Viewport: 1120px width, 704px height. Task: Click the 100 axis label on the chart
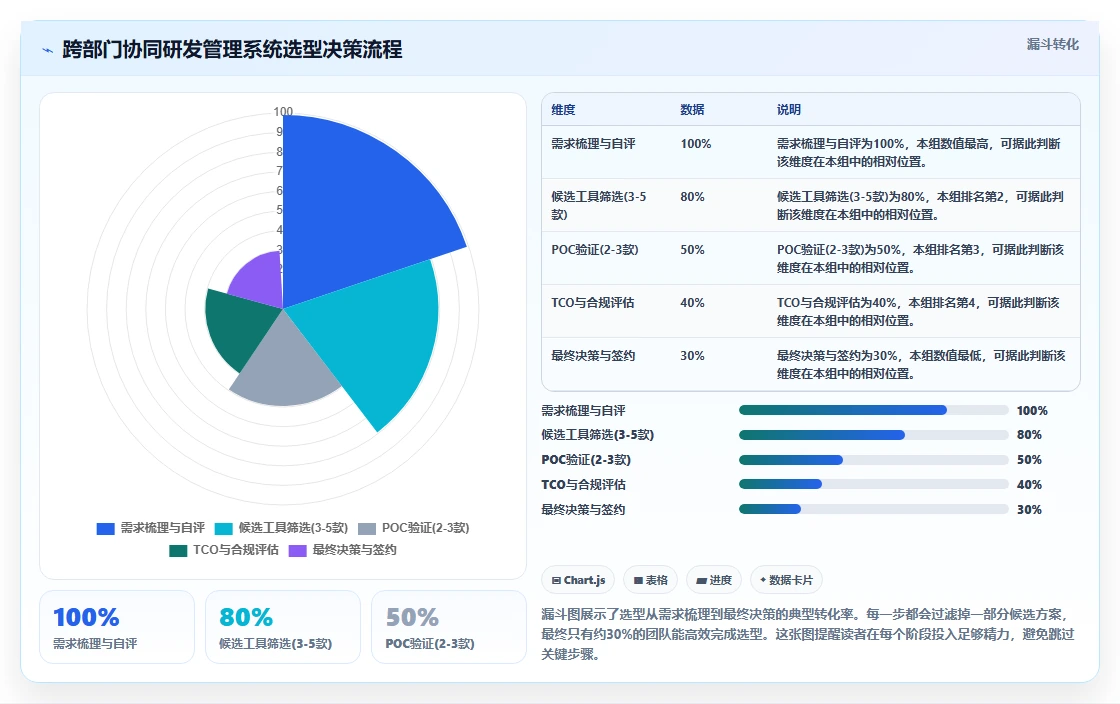[x=283, y=111]
